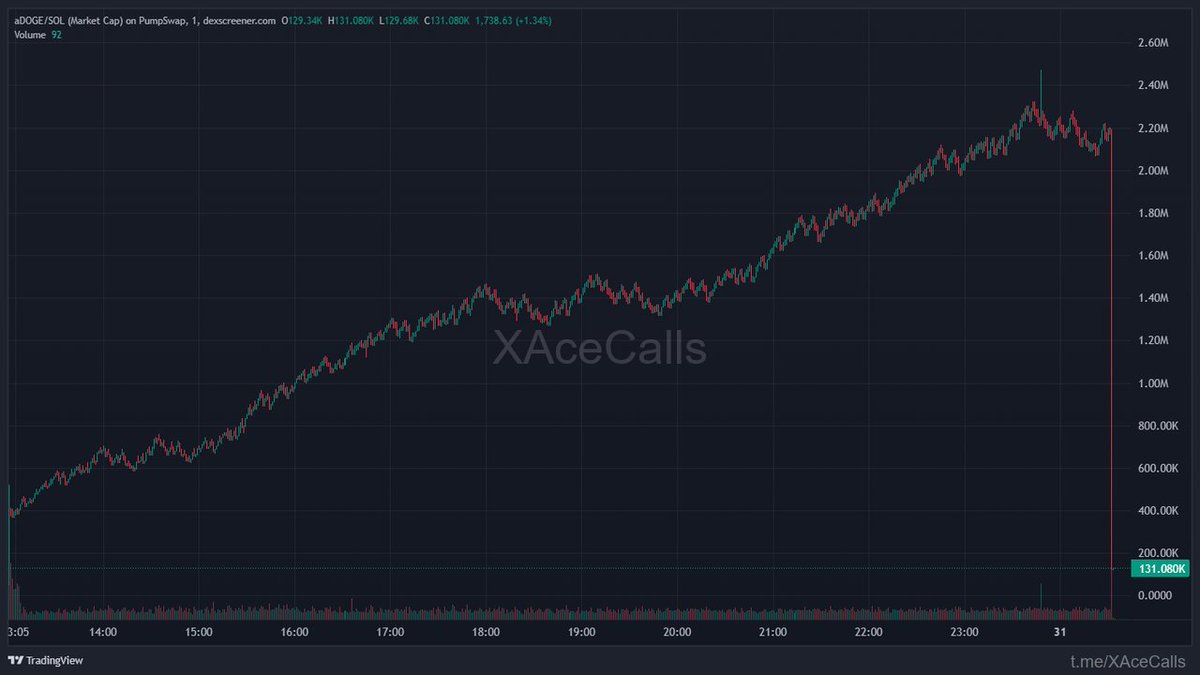
Task: Click the 15:00 time axis label
Action: point(198,632)
